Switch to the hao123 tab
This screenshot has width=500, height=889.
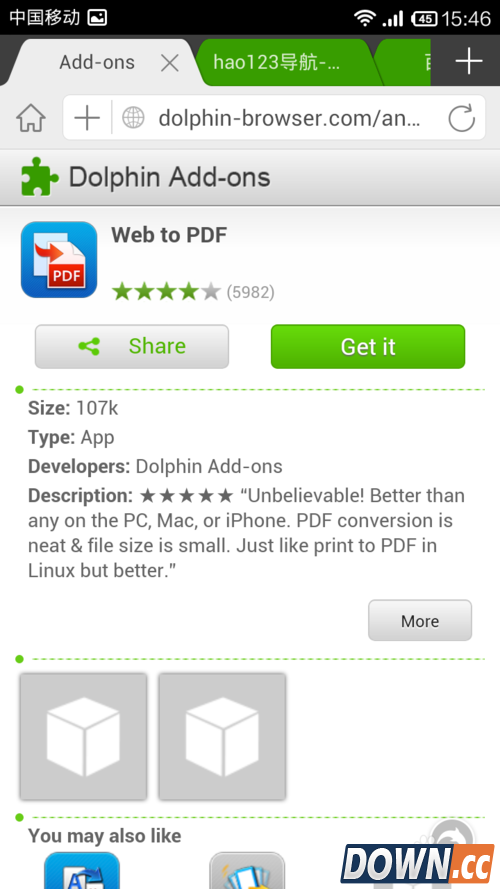(x=283, y=62)
